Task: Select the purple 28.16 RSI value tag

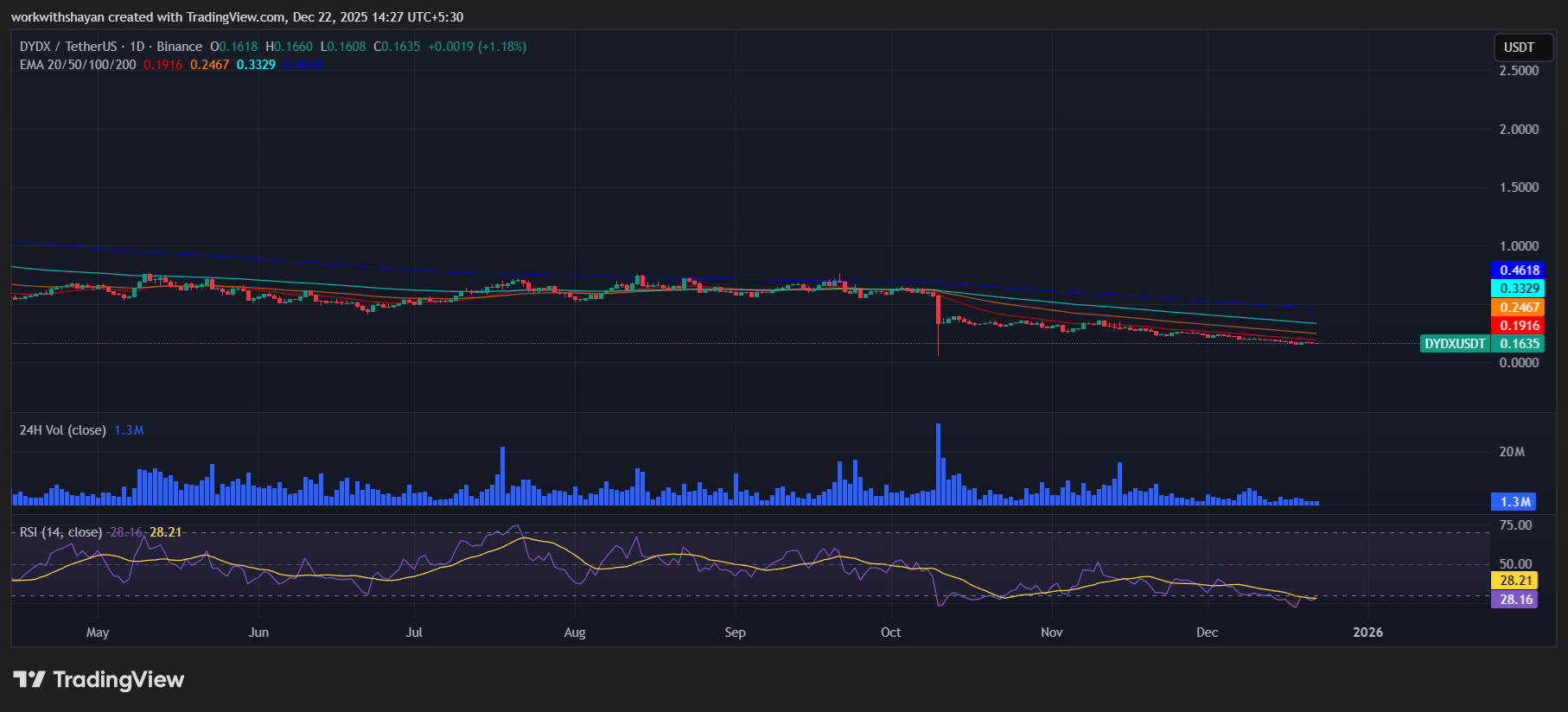Action: (x=1515, y=600)
